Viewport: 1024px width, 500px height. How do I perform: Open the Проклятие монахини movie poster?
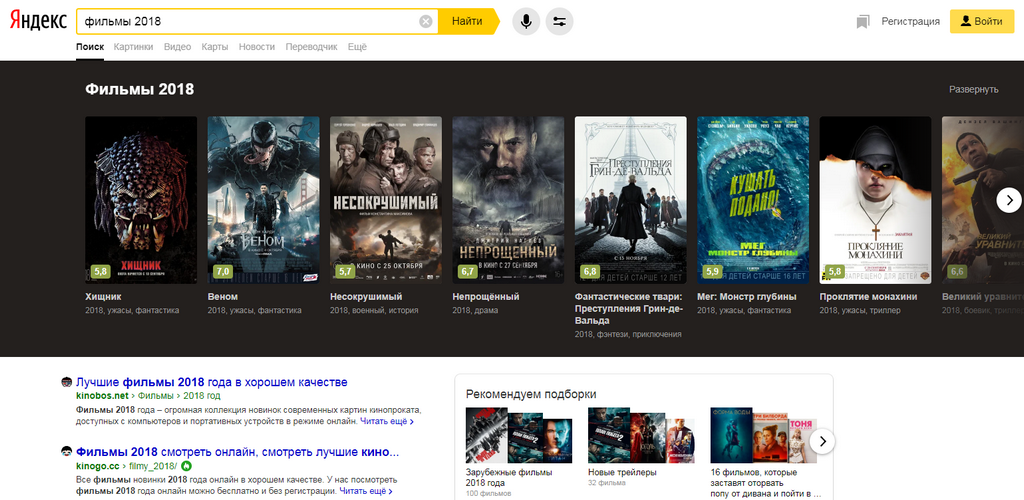pos(875,200)
